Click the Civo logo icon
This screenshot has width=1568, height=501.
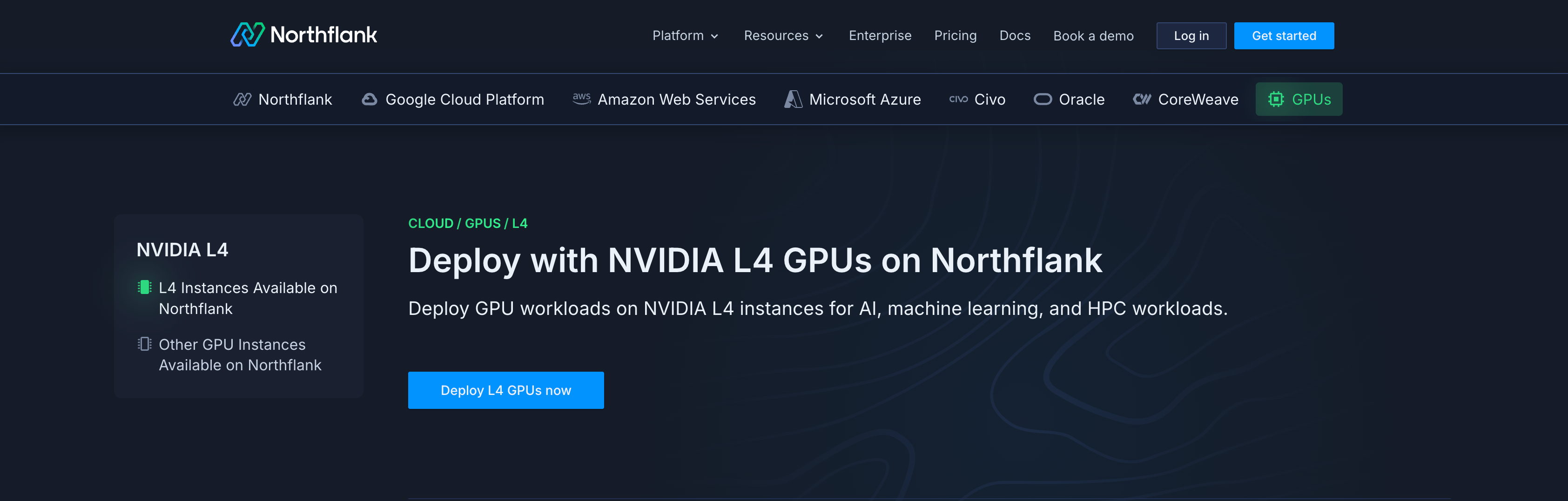958,99
